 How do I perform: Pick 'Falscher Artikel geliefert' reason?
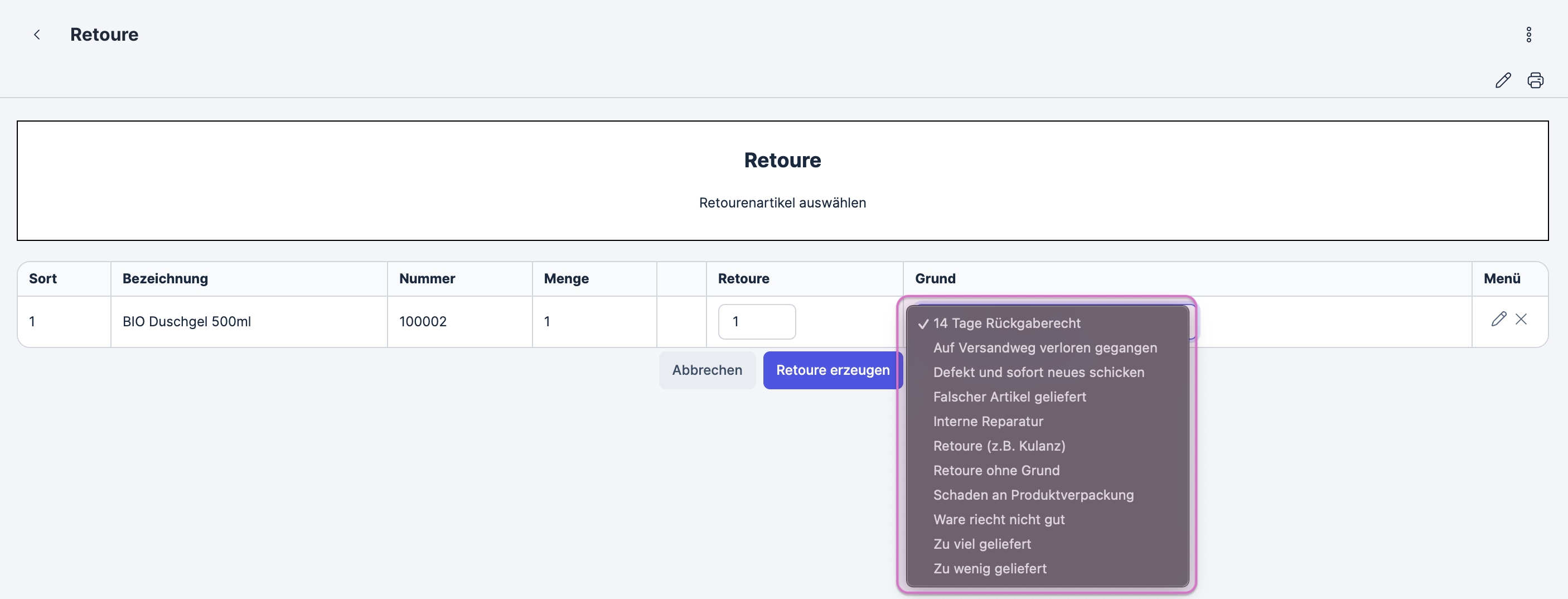[1009, 397]
